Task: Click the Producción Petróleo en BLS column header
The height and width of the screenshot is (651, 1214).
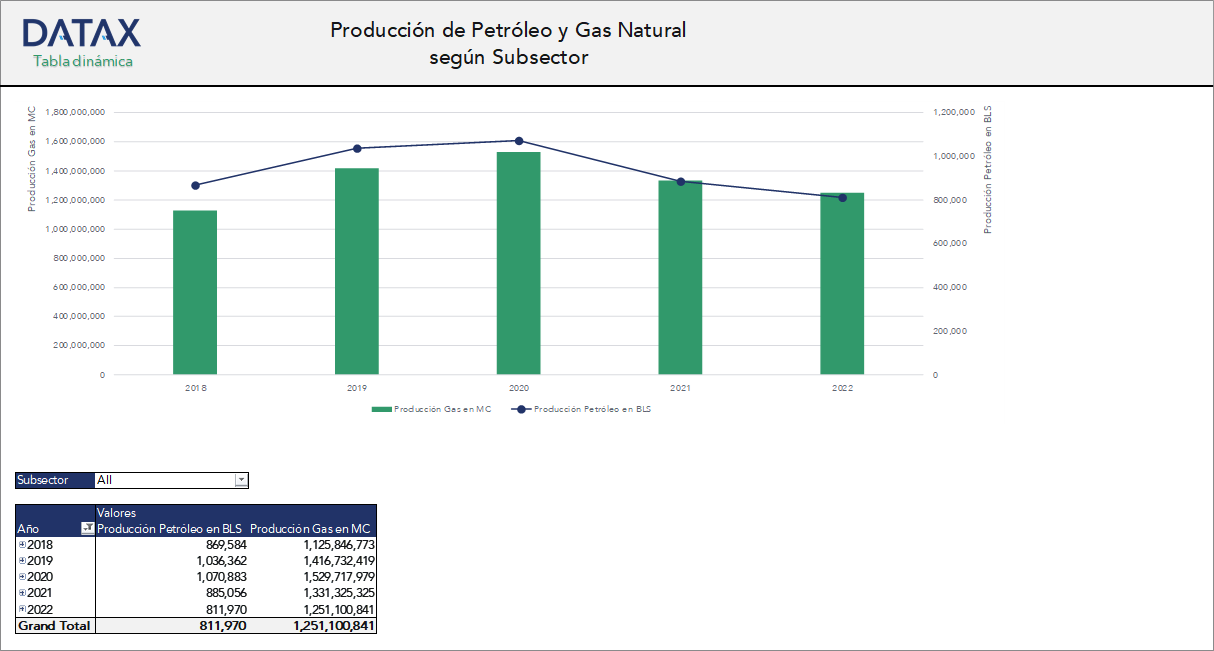Action: point(168,528)
